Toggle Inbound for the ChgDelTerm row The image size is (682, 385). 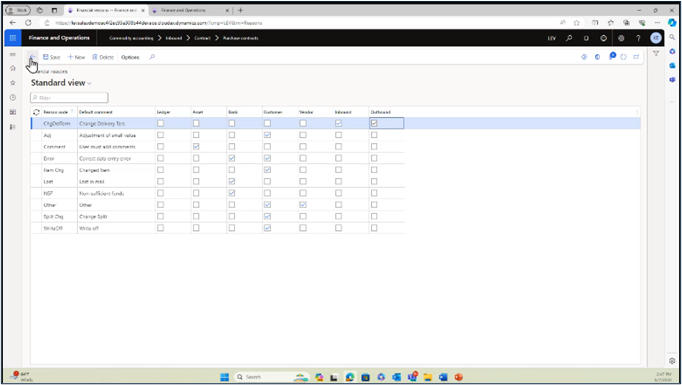coord(338,124)
